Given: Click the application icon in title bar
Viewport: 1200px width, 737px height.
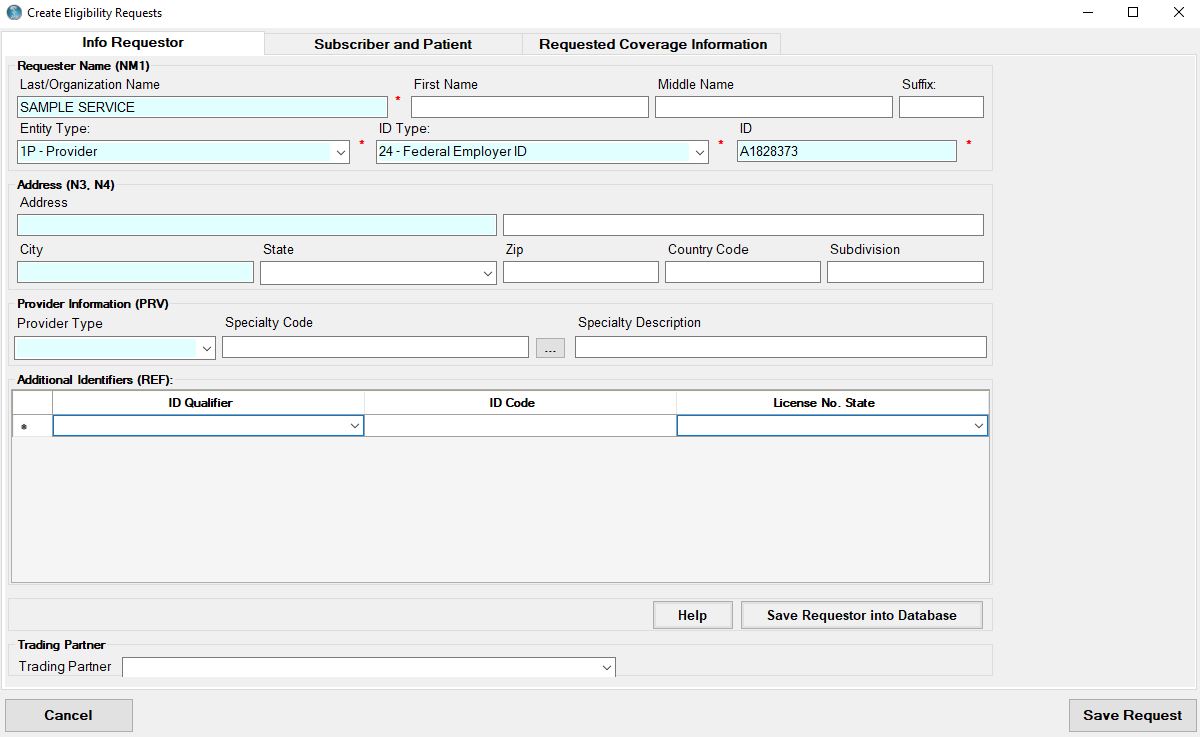Looking at the screenshot, I should coord(14,13).
